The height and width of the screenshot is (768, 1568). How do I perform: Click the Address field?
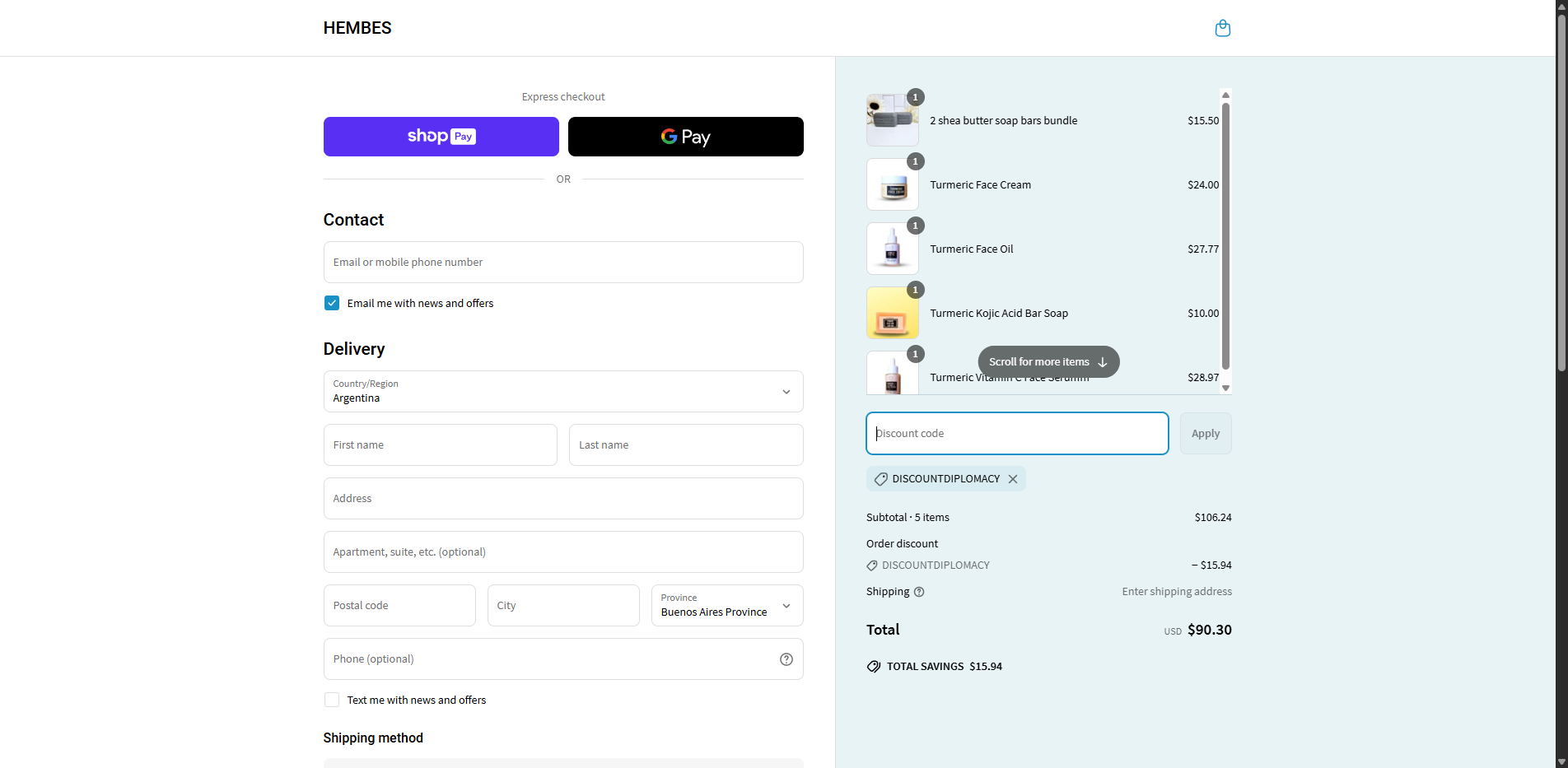pos(563,499)
